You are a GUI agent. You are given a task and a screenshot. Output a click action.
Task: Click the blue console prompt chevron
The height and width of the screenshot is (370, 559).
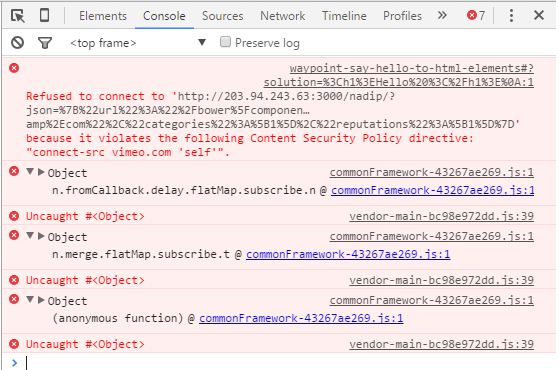(14, 363)
